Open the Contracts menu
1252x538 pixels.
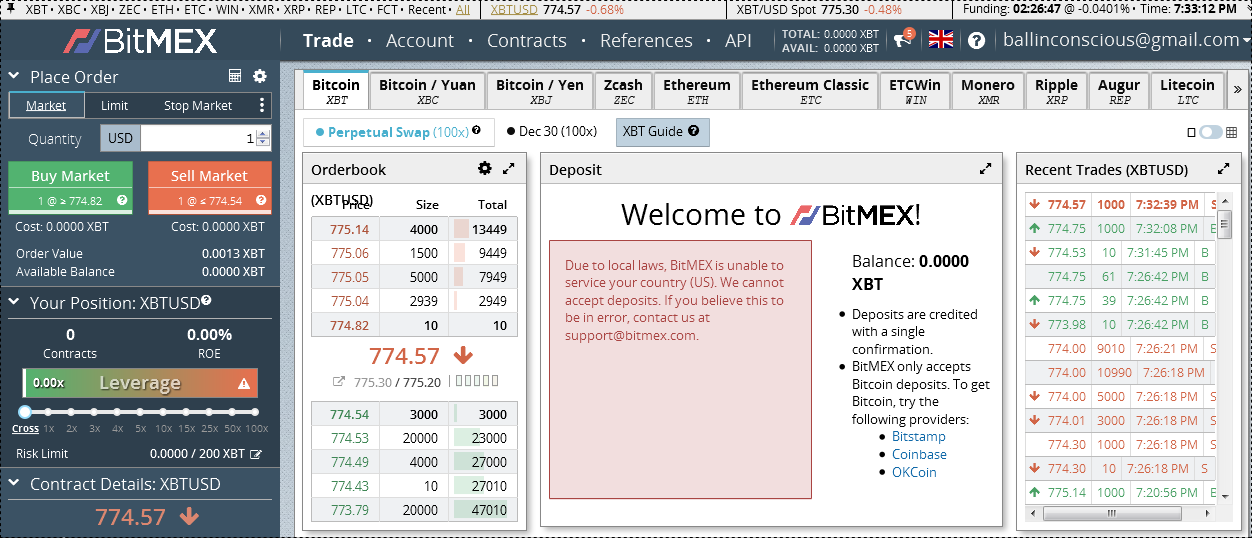(x=527, y=41)
